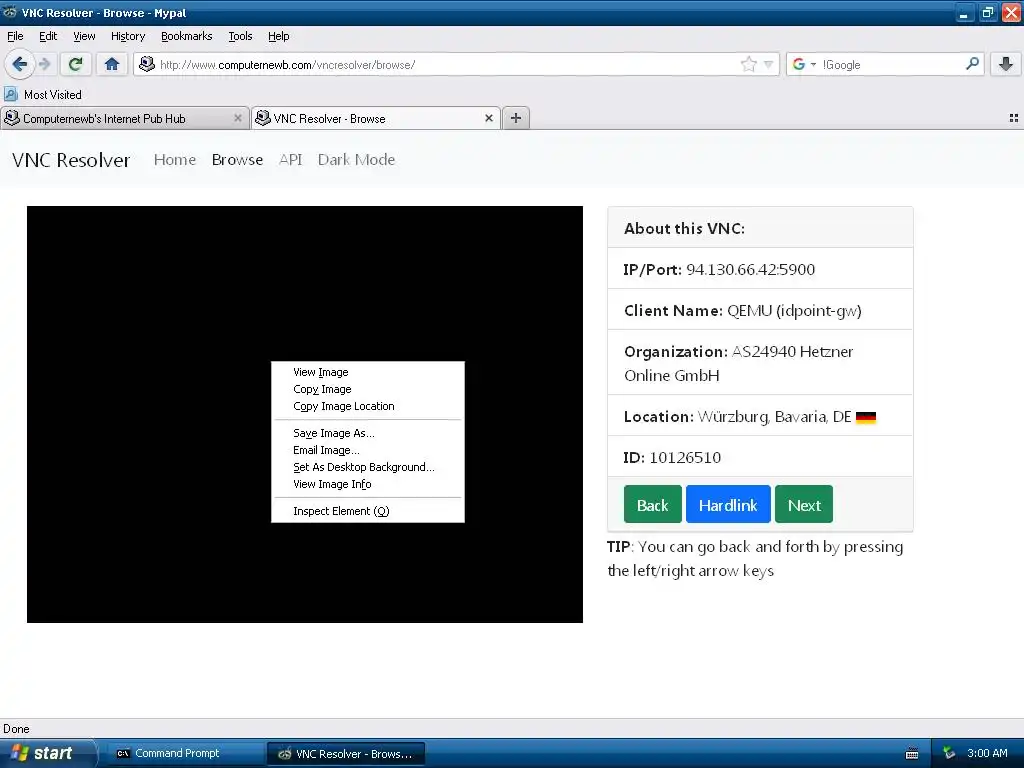Bookmark this page with the star icon

[748, 64]
